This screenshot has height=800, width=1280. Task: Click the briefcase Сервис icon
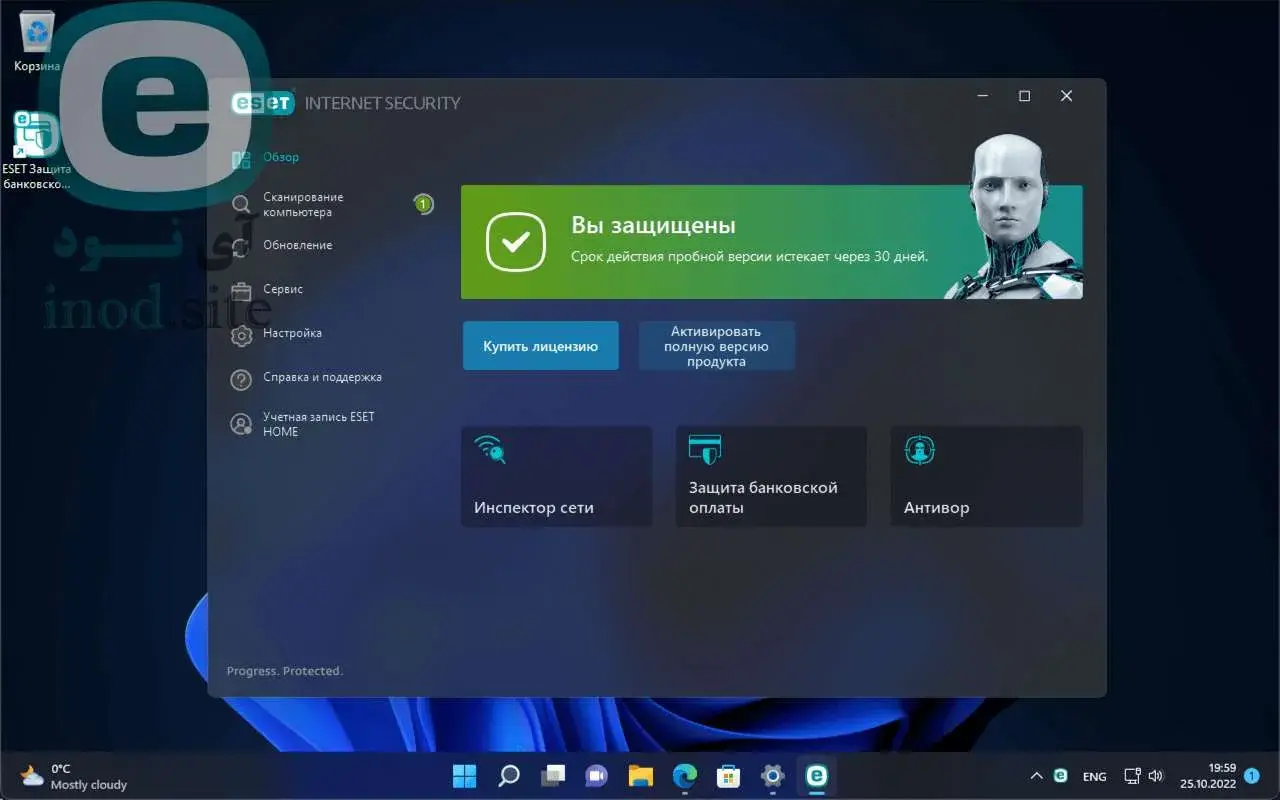241,291
